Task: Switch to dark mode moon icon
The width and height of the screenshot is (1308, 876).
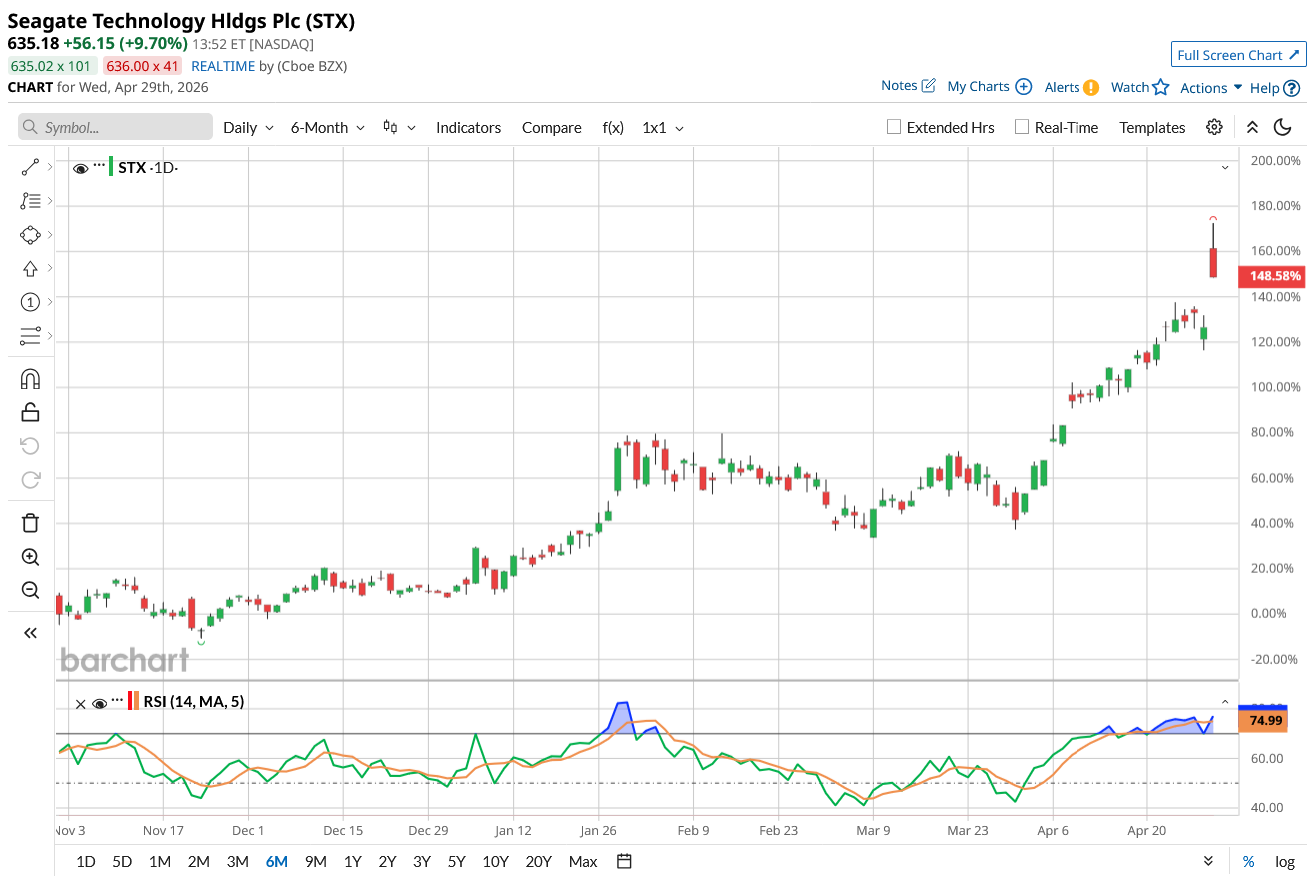Action: 1282,127
